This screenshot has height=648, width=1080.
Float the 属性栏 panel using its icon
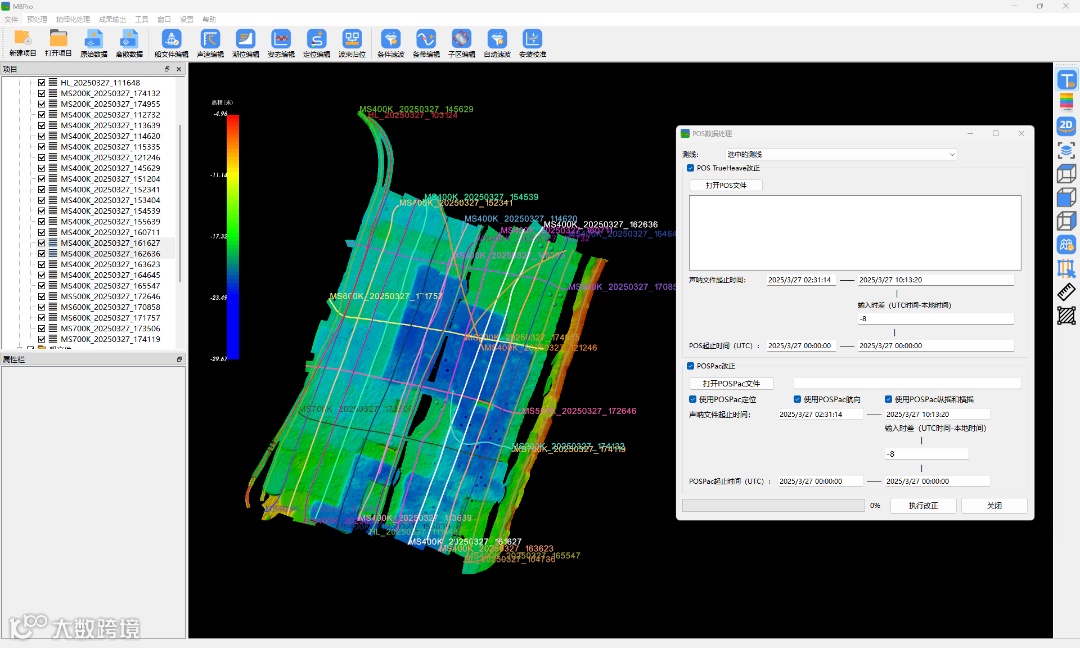(179, 359)
